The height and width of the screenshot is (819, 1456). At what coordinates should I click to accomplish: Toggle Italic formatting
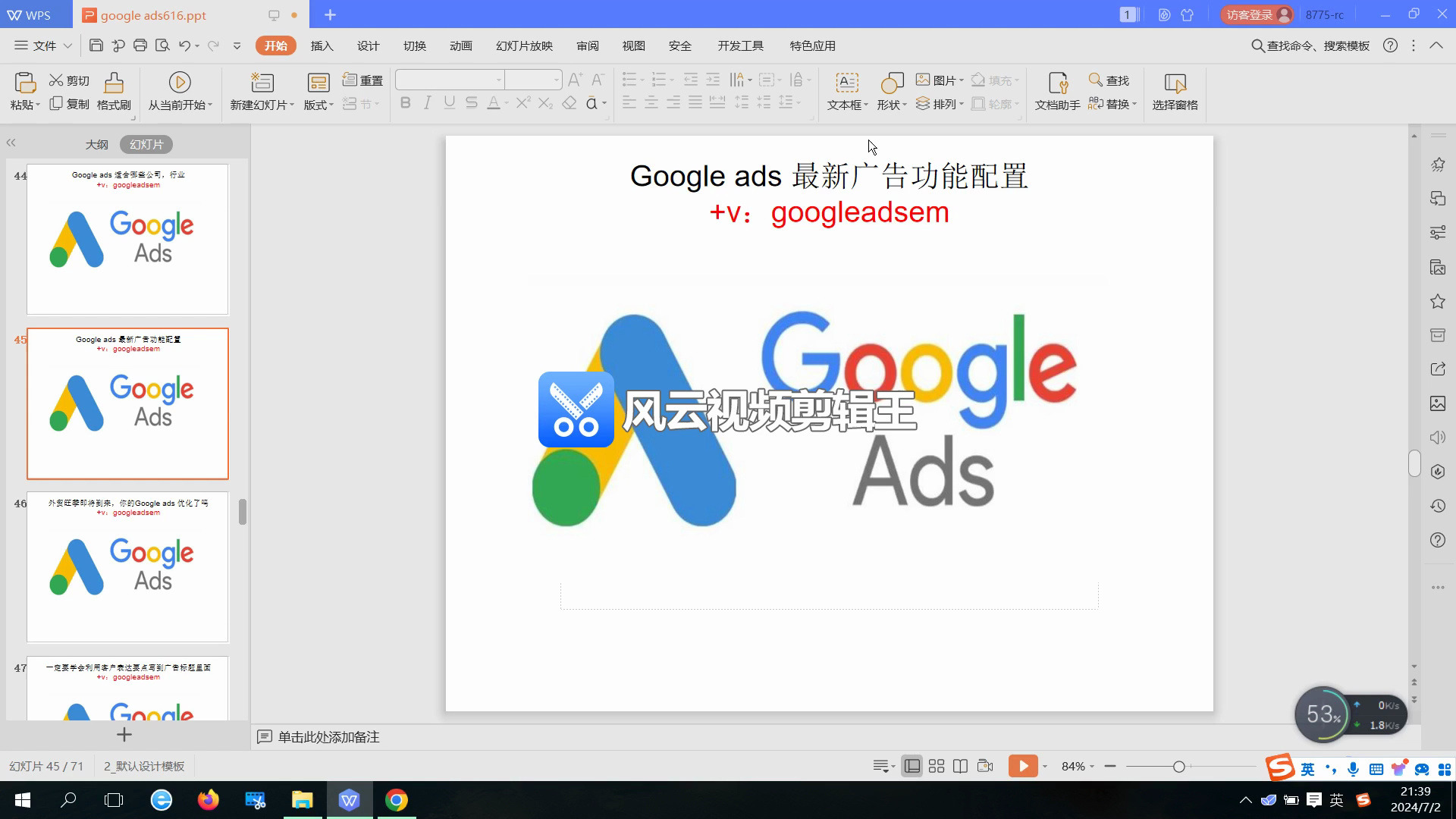pyautogui.click(x=428, y=103)
